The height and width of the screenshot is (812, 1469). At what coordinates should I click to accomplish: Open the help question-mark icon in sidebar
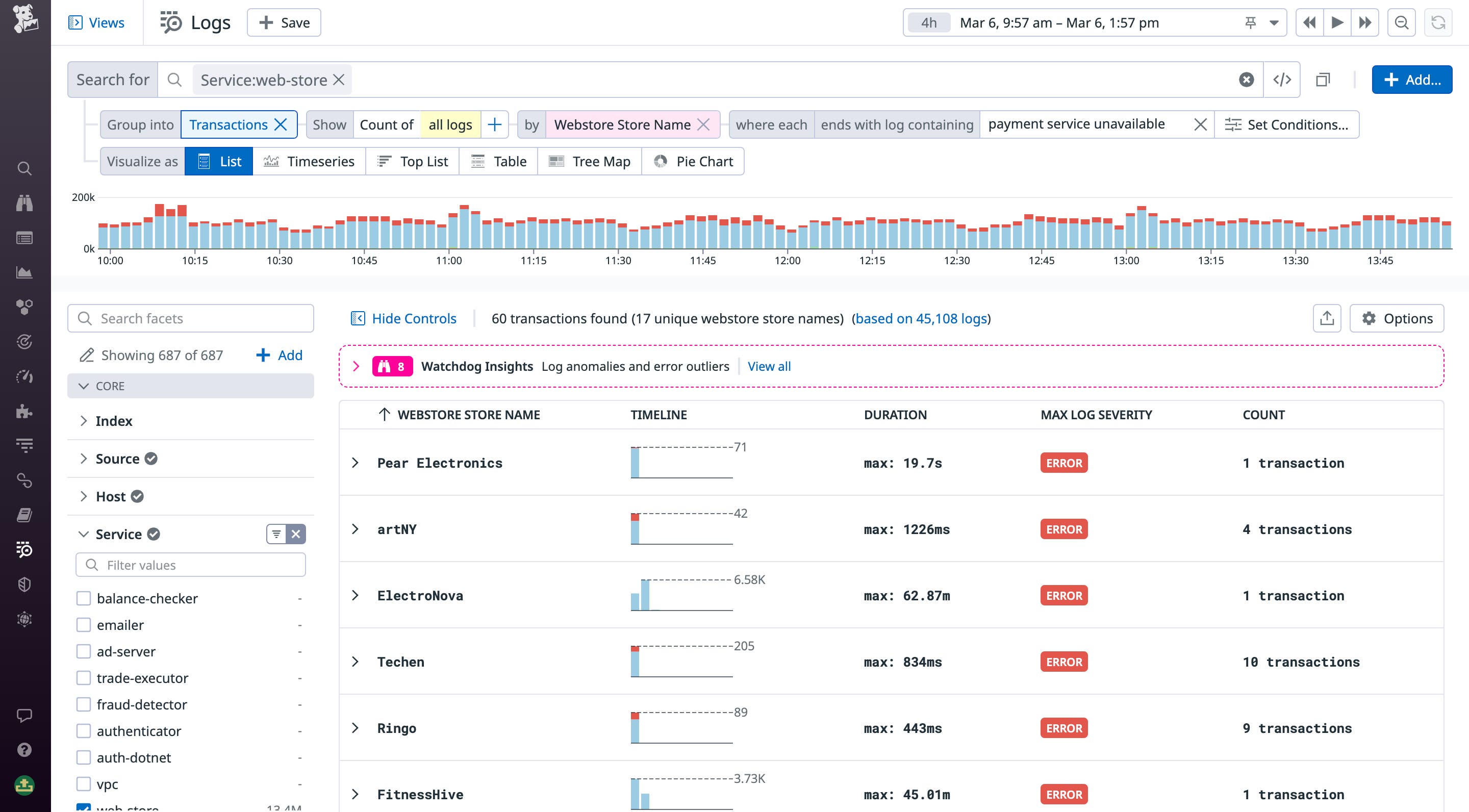click(x=24, y=750)
